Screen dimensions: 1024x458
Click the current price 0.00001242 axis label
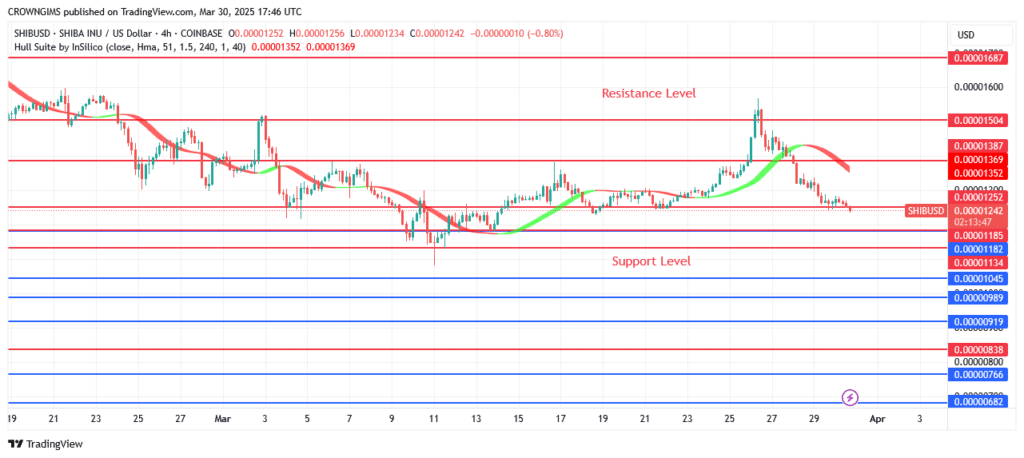point(980,210)
